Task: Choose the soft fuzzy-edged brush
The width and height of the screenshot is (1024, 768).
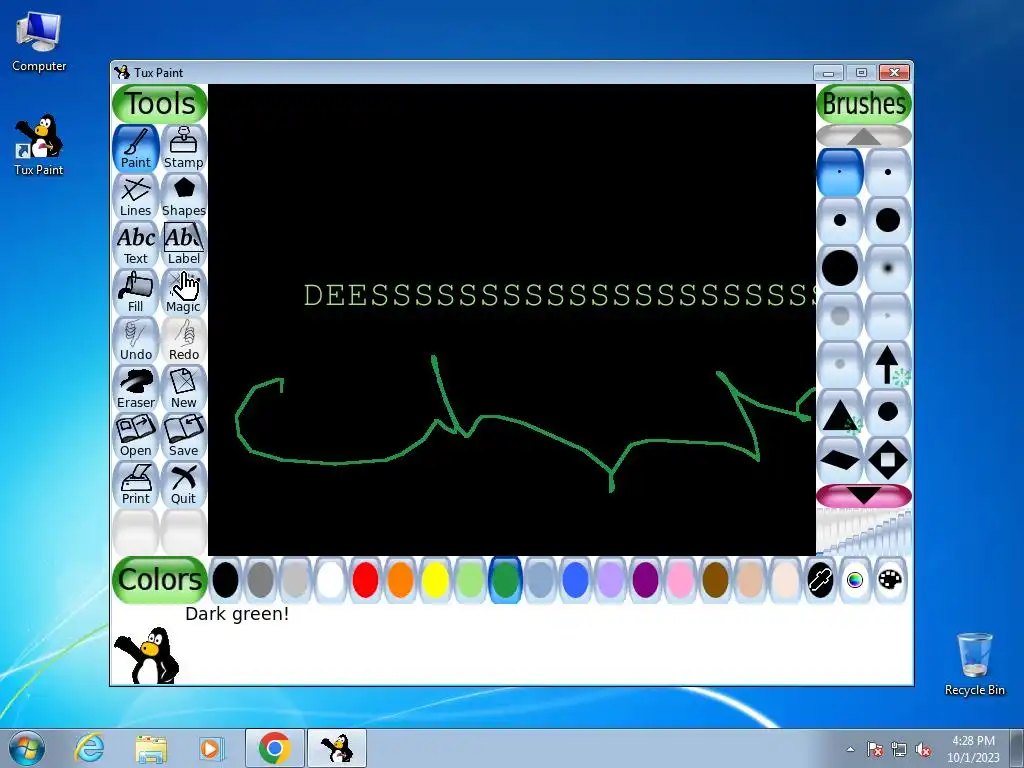Action: [x=888, y=268]
